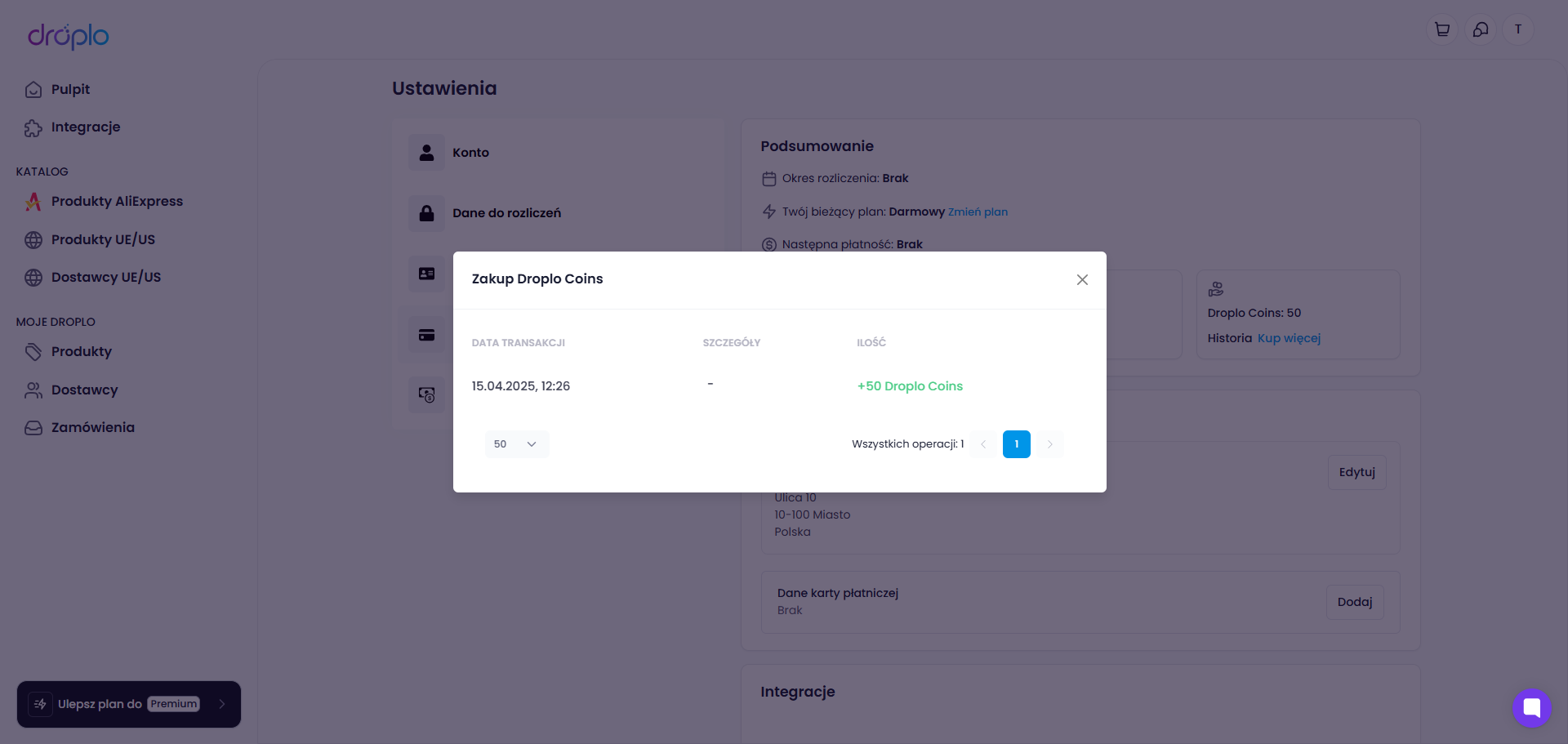The width and height of the screenshot is (1568, 744).
Task: Open Produkty under Moje Droplo
Action: pos(82,352)
